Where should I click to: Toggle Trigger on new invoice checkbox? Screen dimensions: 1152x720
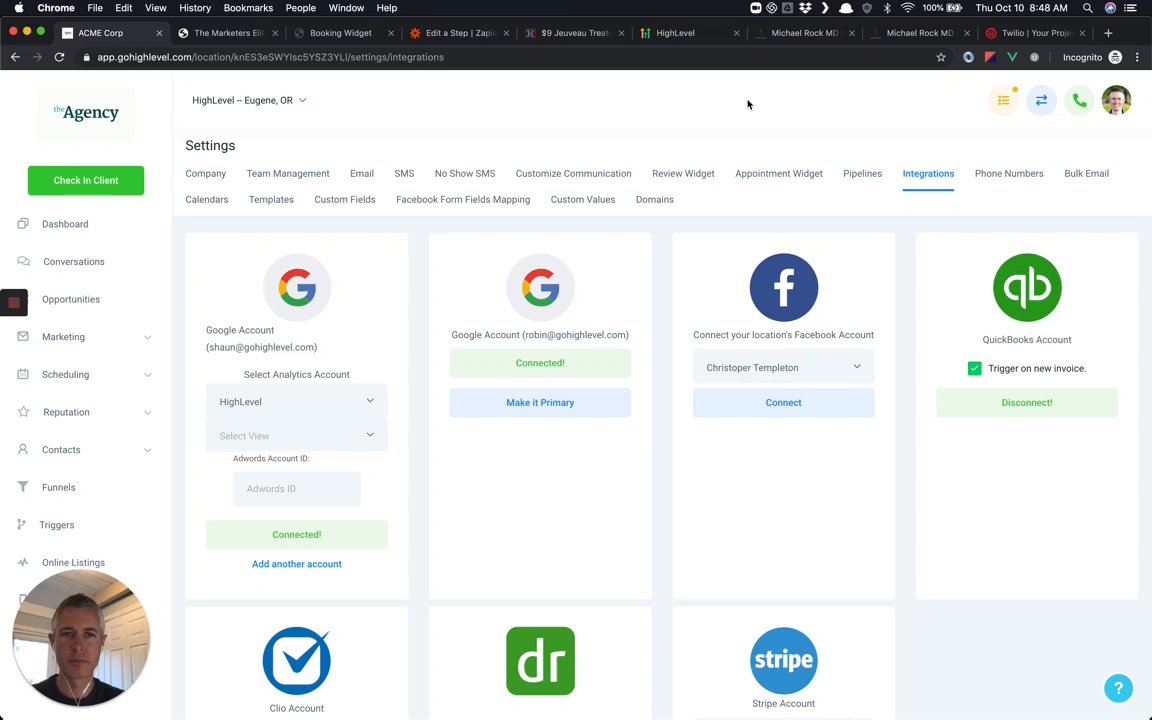coord(974,368)
